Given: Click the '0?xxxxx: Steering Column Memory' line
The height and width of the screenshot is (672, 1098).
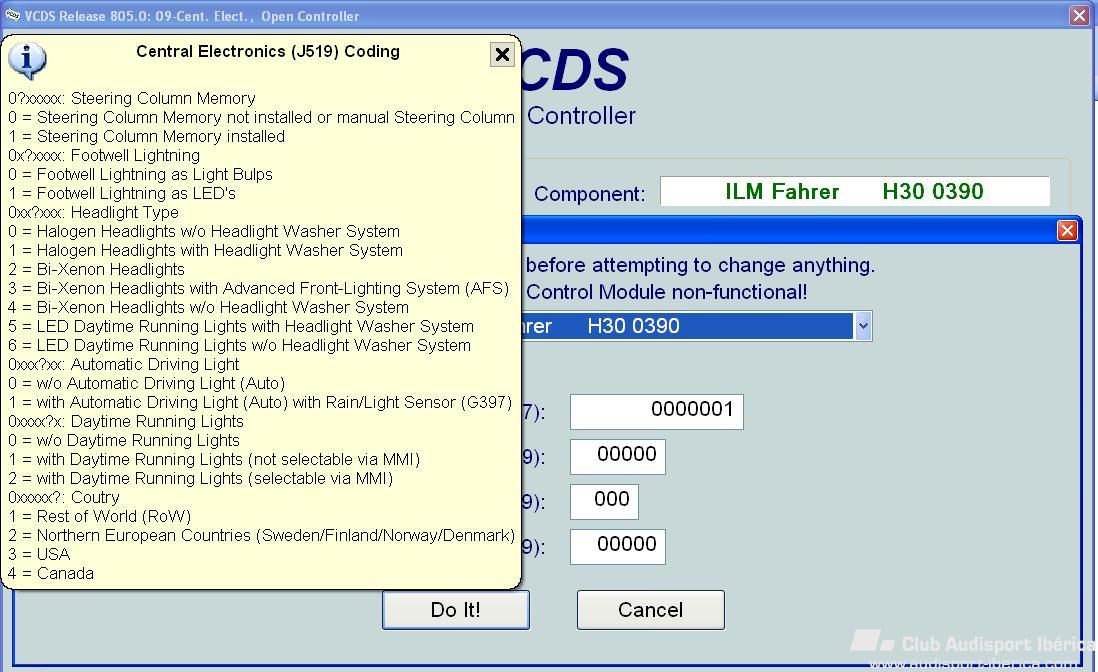Looking at the screenshot, I should click(x=132, y=98).
